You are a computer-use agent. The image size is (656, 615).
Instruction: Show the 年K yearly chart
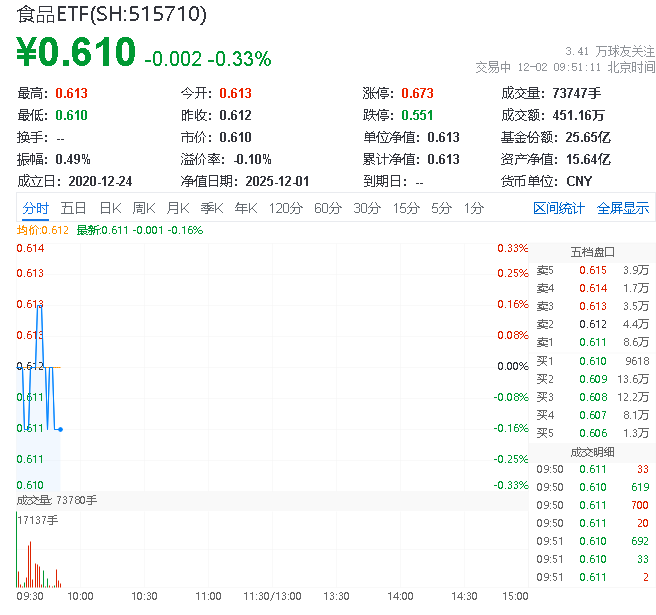(x=245, y=208)
